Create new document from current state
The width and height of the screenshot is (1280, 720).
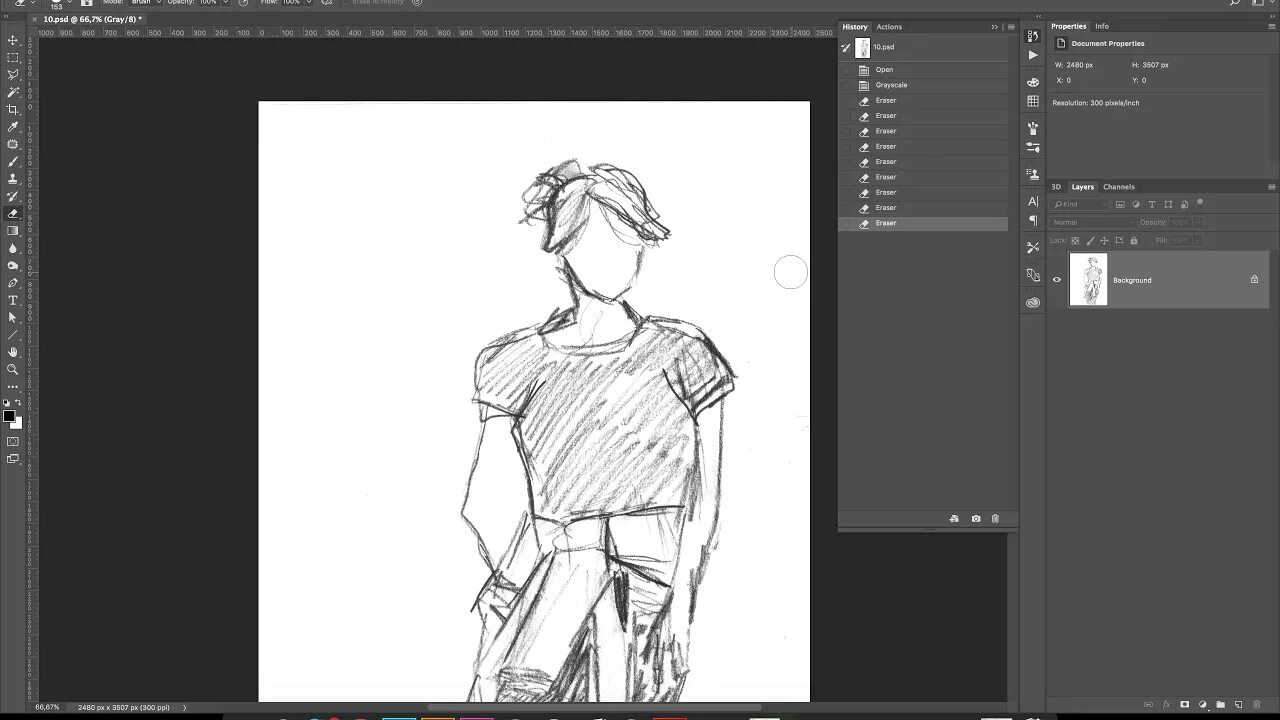tap(954, 519)
